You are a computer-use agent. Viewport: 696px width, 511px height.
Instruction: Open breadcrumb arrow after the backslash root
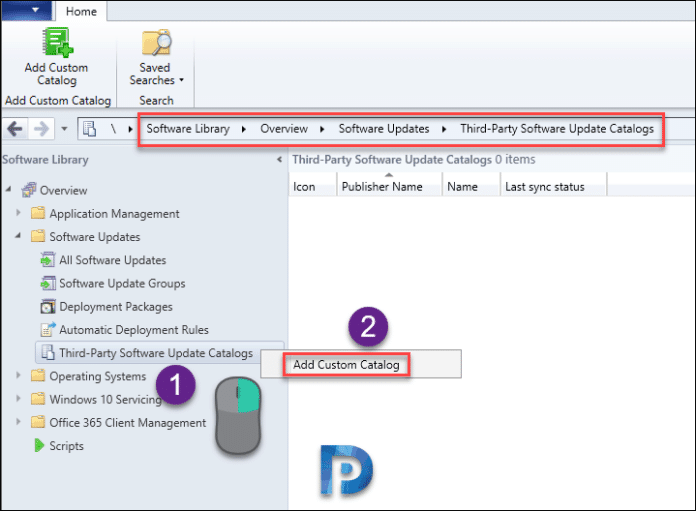pyautogui.click(x=130, y=129)
